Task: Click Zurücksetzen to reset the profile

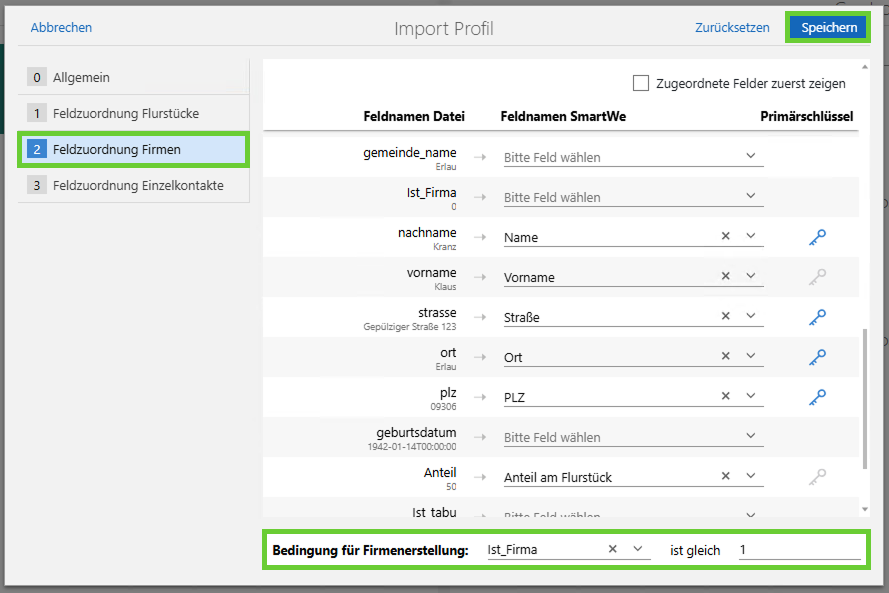Action: click(x=732, y=27)
